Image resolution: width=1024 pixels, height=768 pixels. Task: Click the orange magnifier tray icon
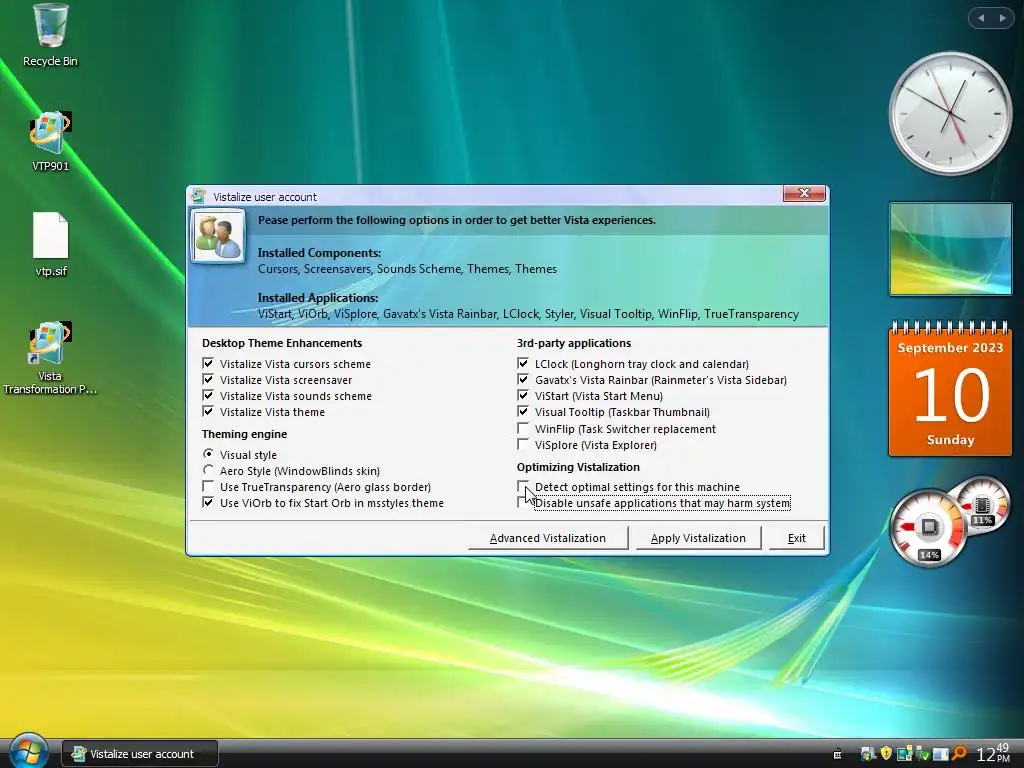[959, 753]
